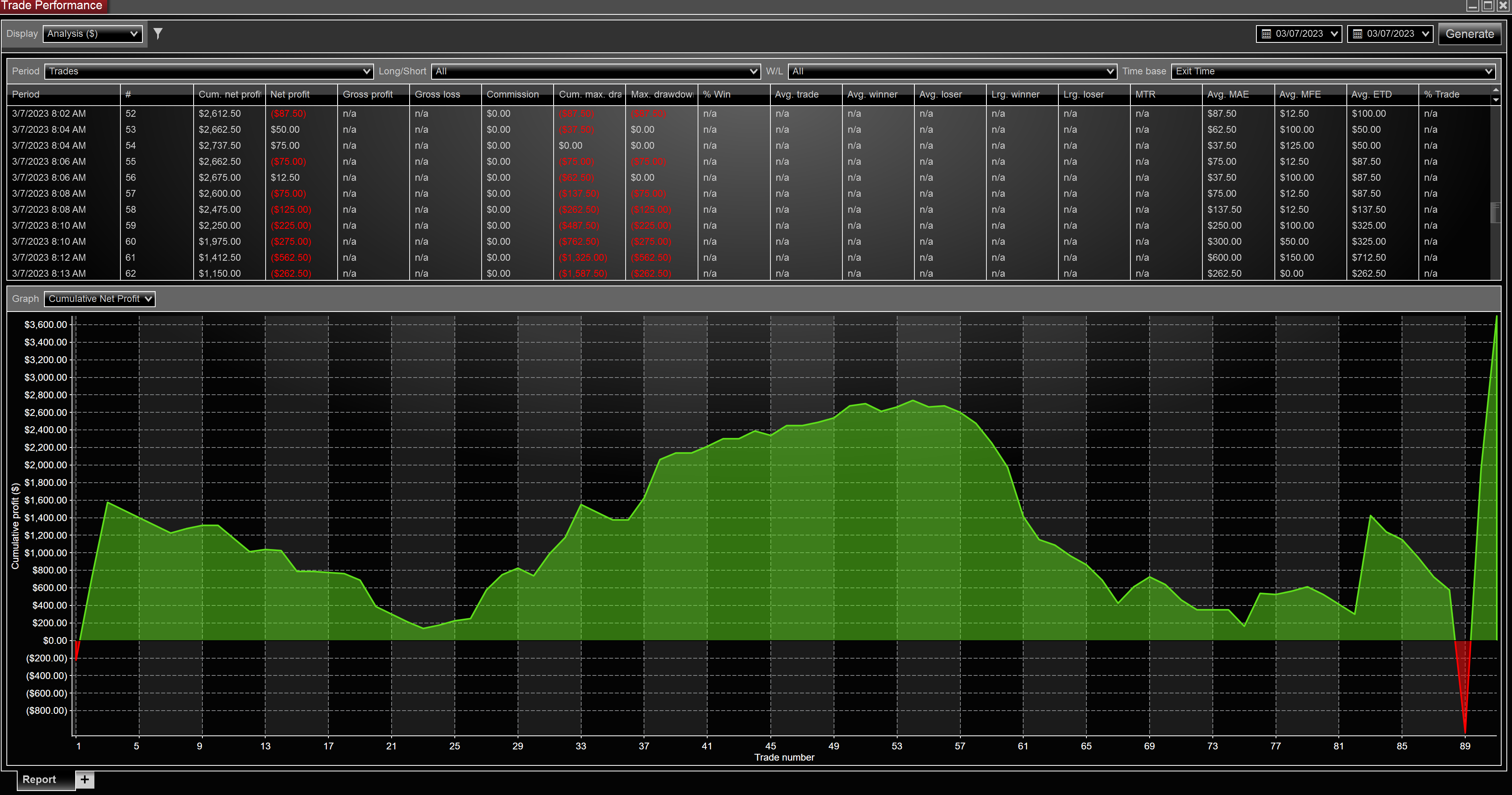Click trade number 45 on graph x-axis

point(771,746)
